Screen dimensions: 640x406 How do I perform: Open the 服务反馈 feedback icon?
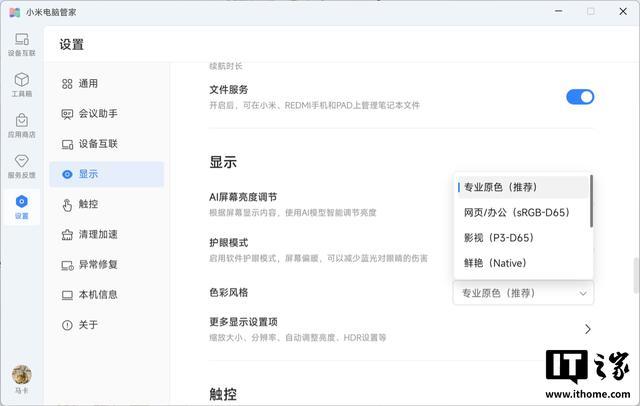tap(22, 166)
